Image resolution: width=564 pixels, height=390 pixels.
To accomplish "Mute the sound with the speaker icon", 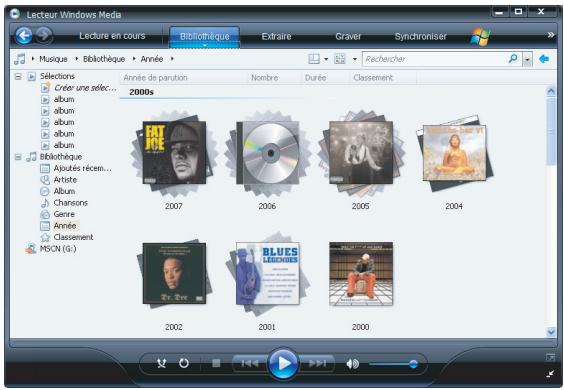I will click(352, 364).
